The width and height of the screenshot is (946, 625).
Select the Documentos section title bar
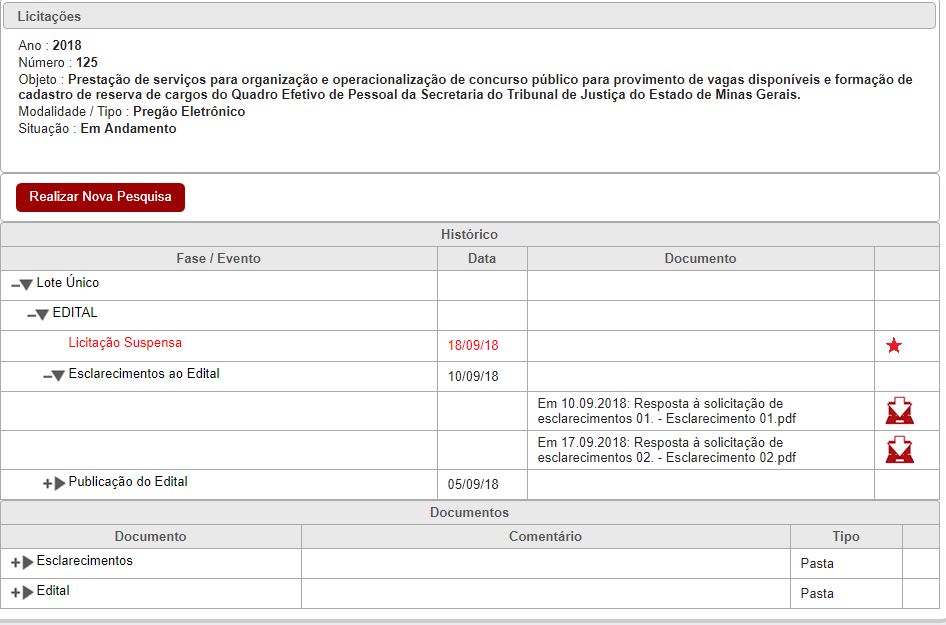469,512
